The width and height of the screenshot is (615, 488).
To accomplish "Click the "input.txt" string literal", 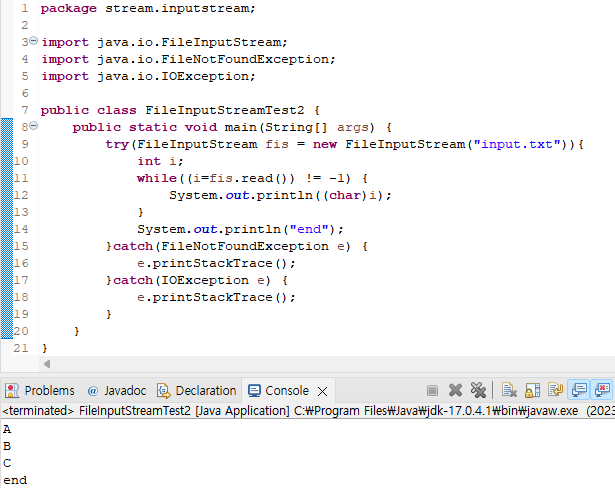I will (517, 144).
